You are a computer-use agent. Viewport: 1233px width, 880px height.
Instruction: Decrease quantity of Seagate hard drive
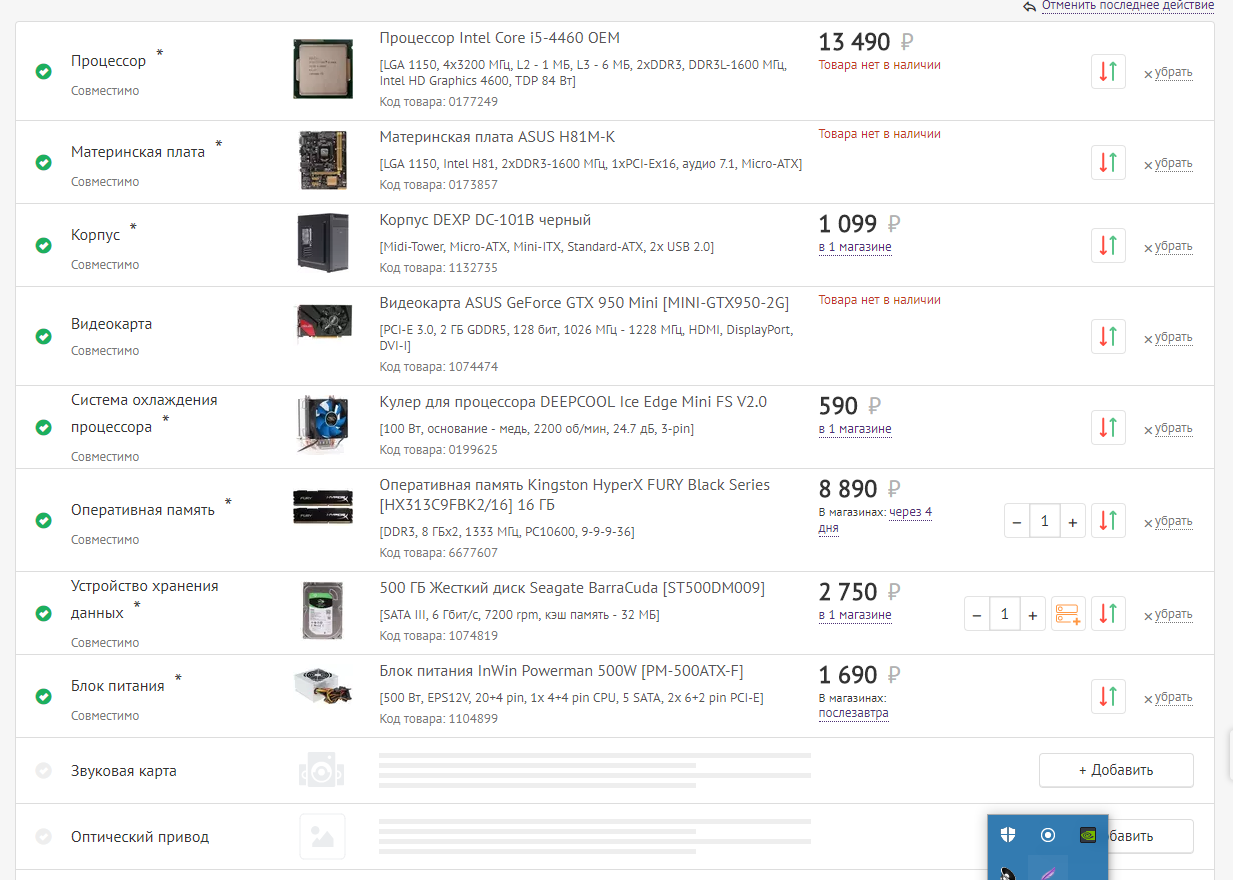point(977,614)
